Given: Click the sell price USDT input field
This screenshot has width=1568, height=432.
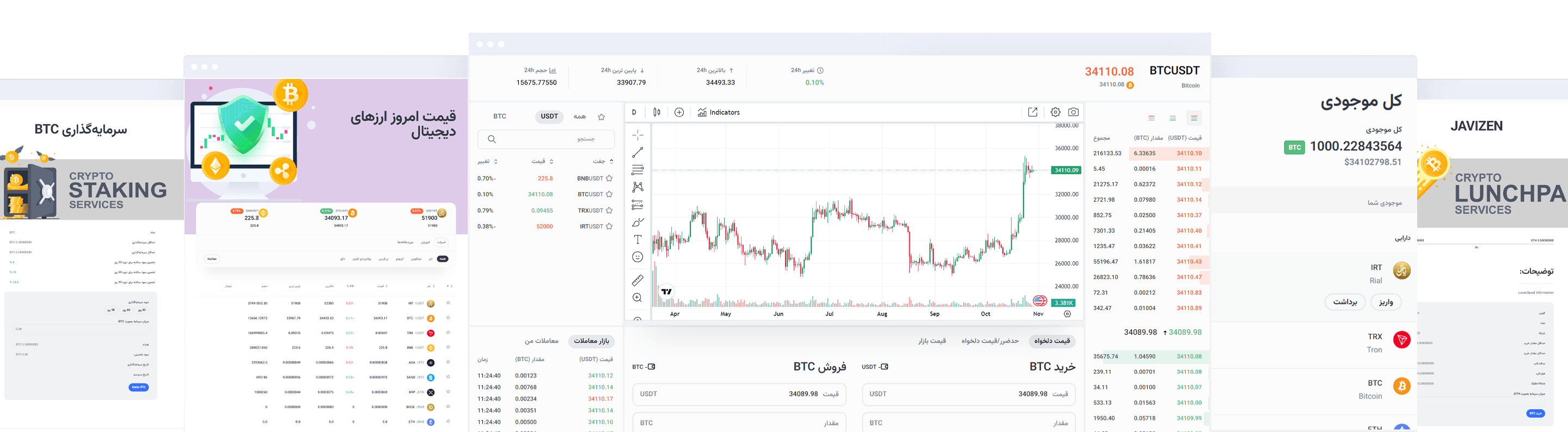Looking at the screenshot, I should coord(739,394).
